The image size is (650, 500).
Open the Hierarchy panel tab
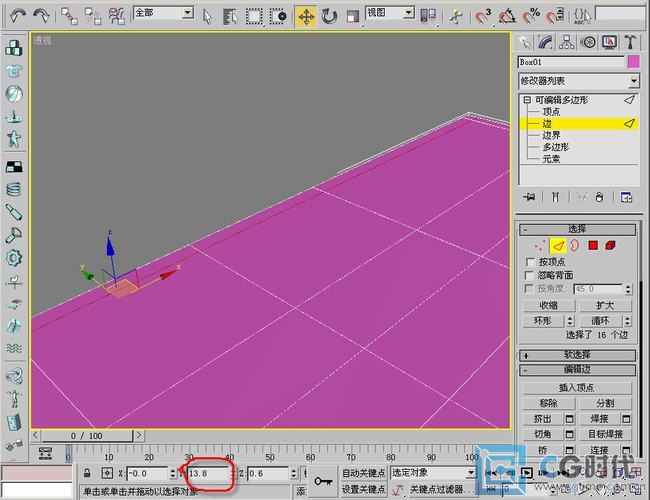pos(567,42)
